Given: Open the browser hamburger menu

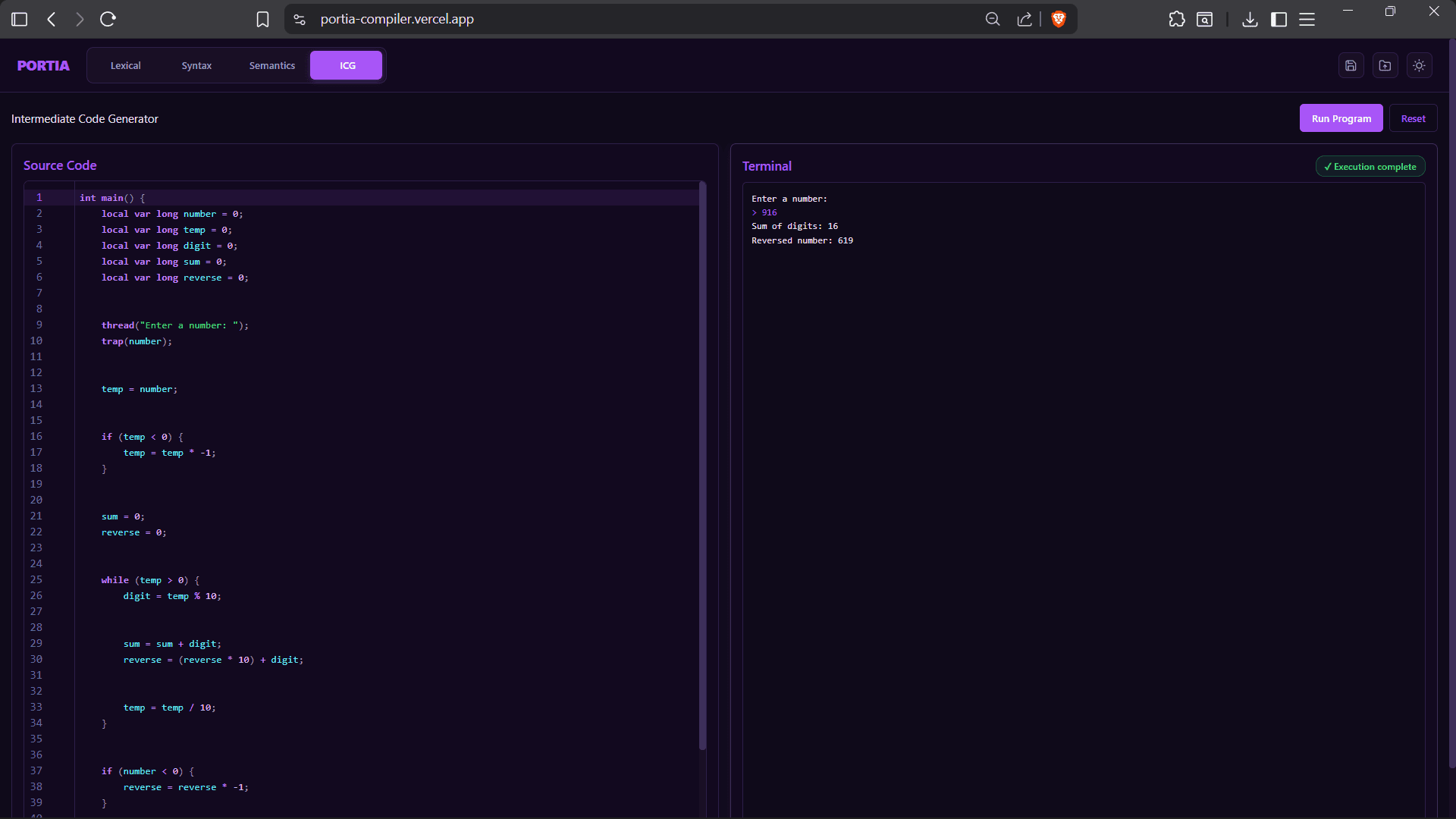Looking at the screenshot, I should click(x=1307, y=19).
